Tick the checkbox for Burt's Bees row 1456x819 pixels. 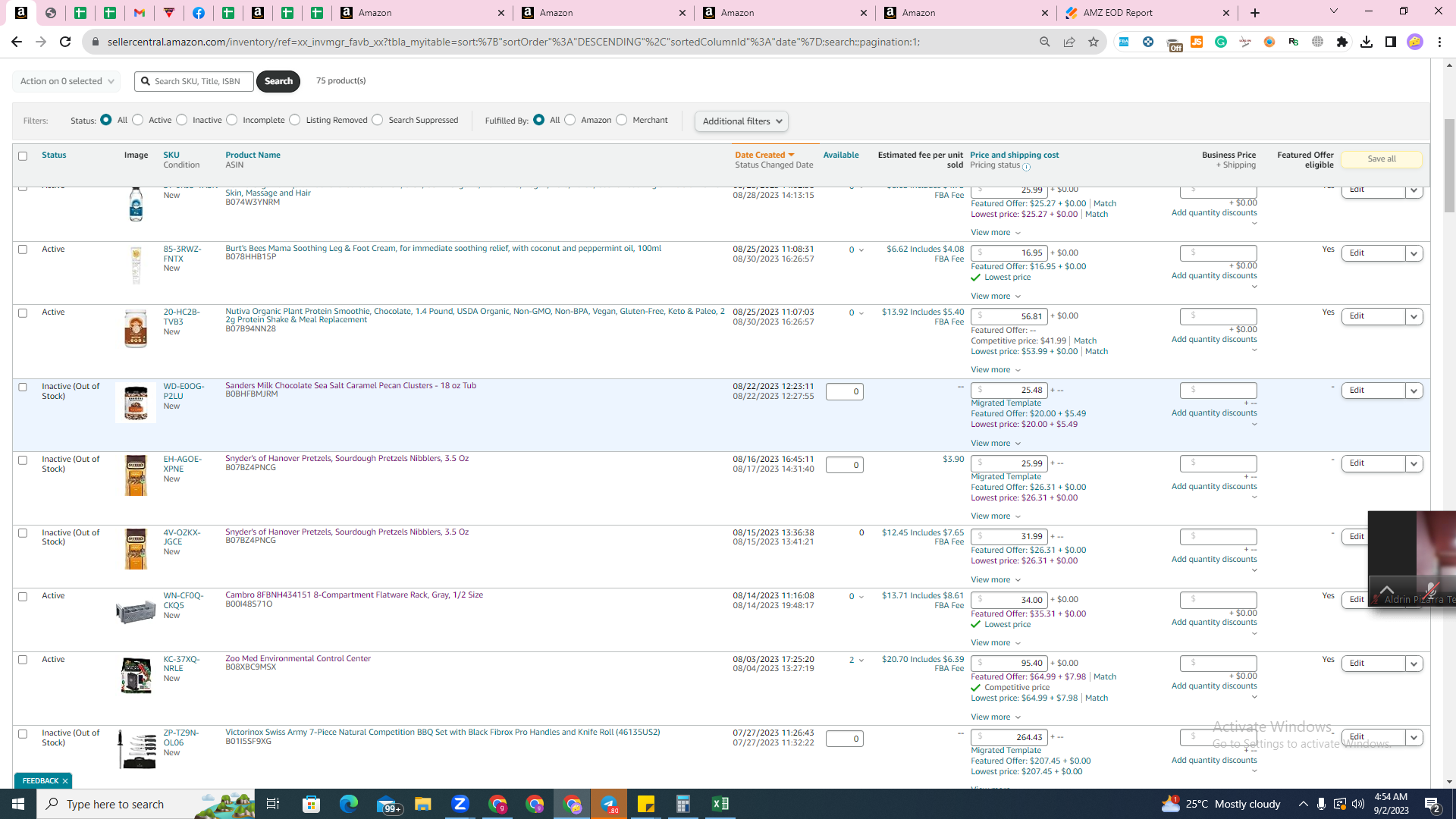[x=23, y=249]
